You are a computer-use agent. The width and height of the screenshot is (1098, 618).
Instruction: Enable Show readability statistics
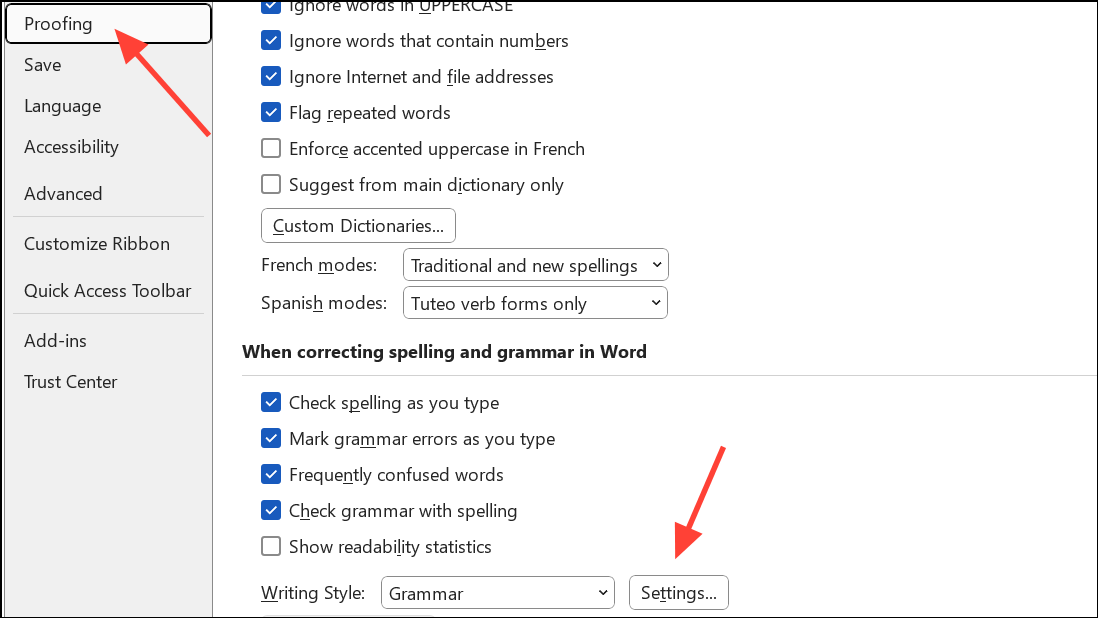click(271, 547)
